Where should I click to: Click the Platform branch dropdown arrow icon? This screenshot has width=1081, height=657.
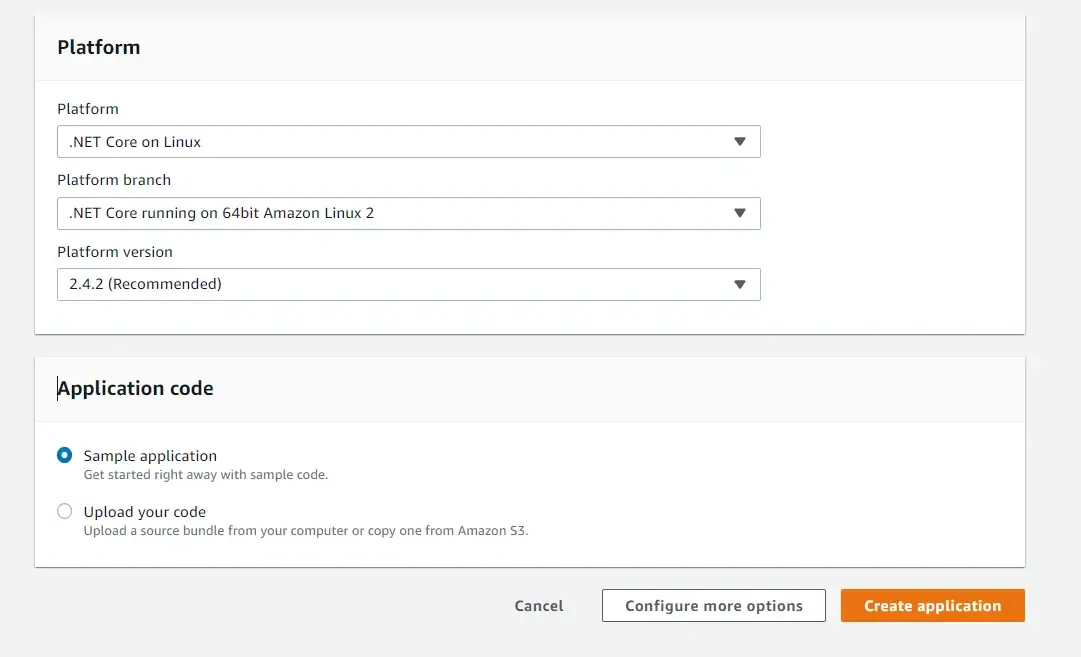[x=740, y=213]
